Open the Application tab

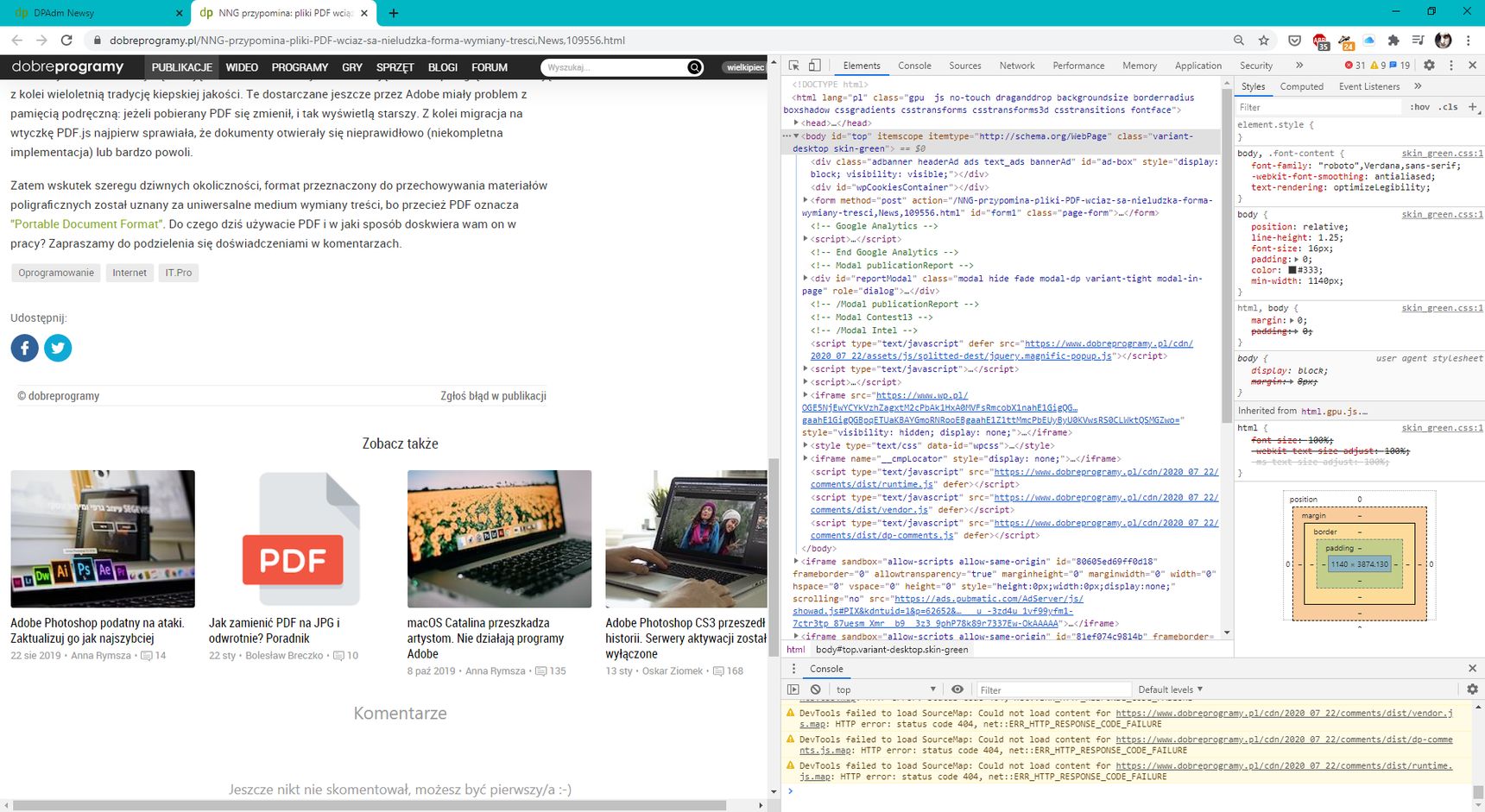tap(1197, 66)
